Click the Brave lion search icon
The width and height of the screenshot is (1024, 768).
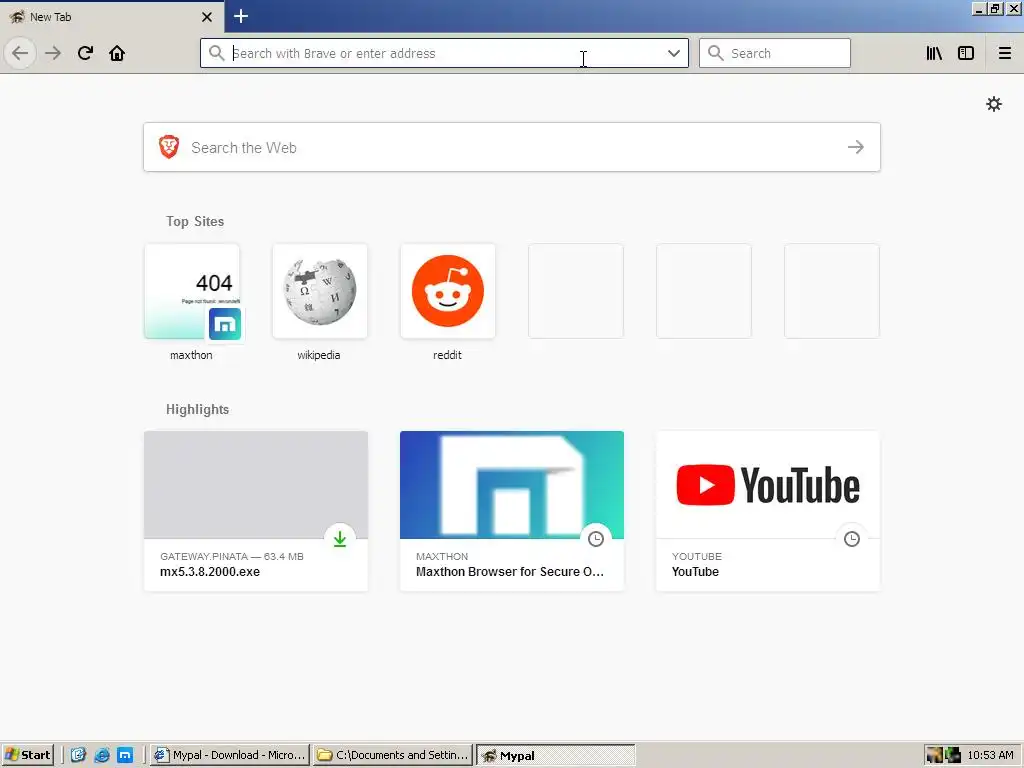point(169,147)
